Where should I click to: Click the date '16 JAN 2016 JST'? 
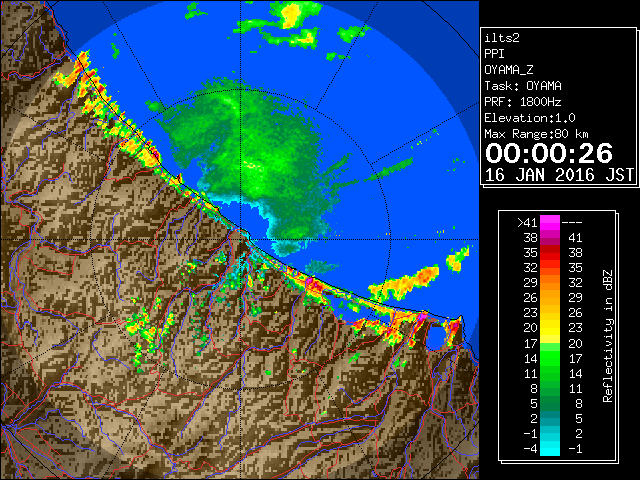(559, 175)
